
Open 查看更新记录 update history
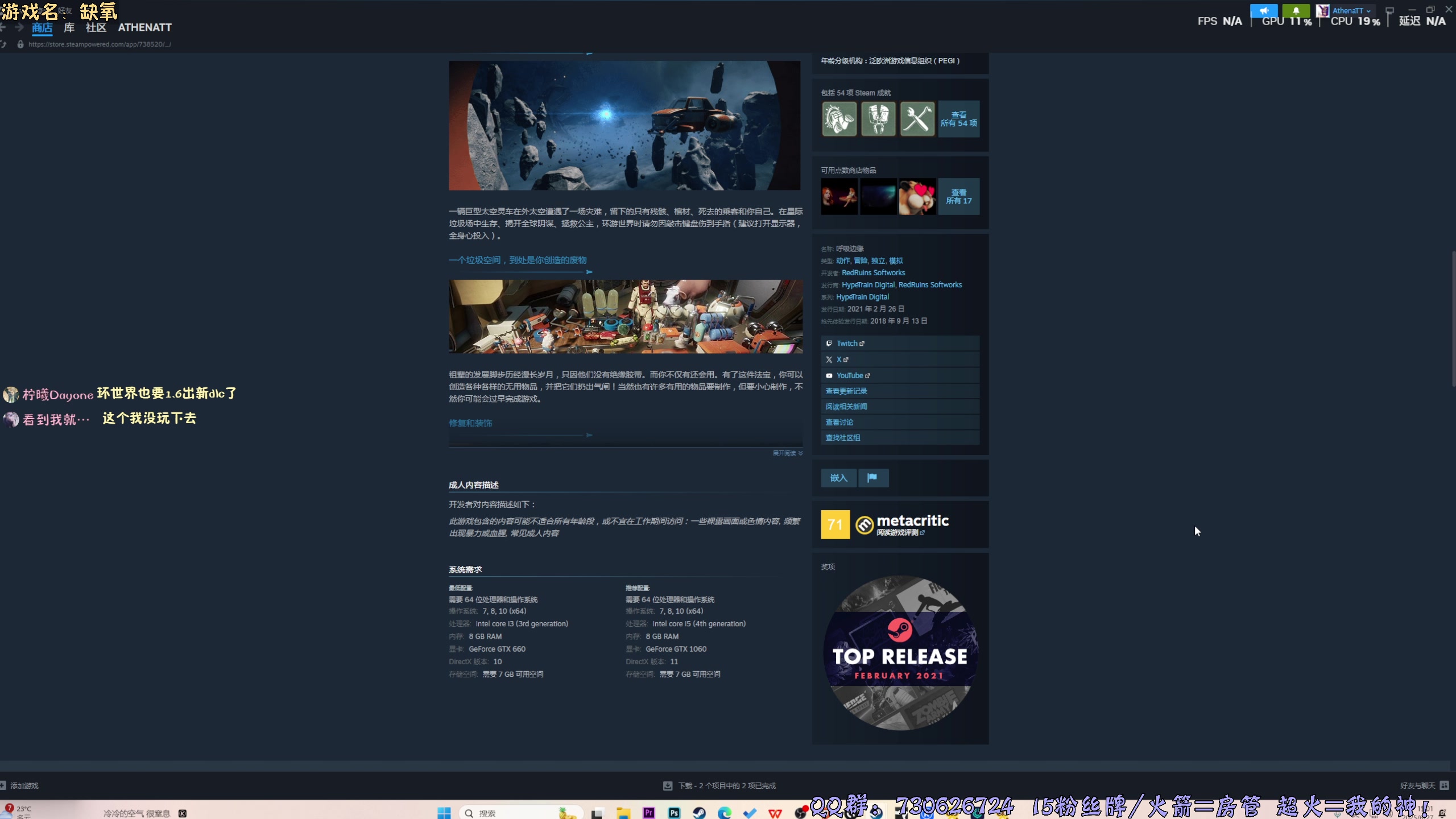900,391
